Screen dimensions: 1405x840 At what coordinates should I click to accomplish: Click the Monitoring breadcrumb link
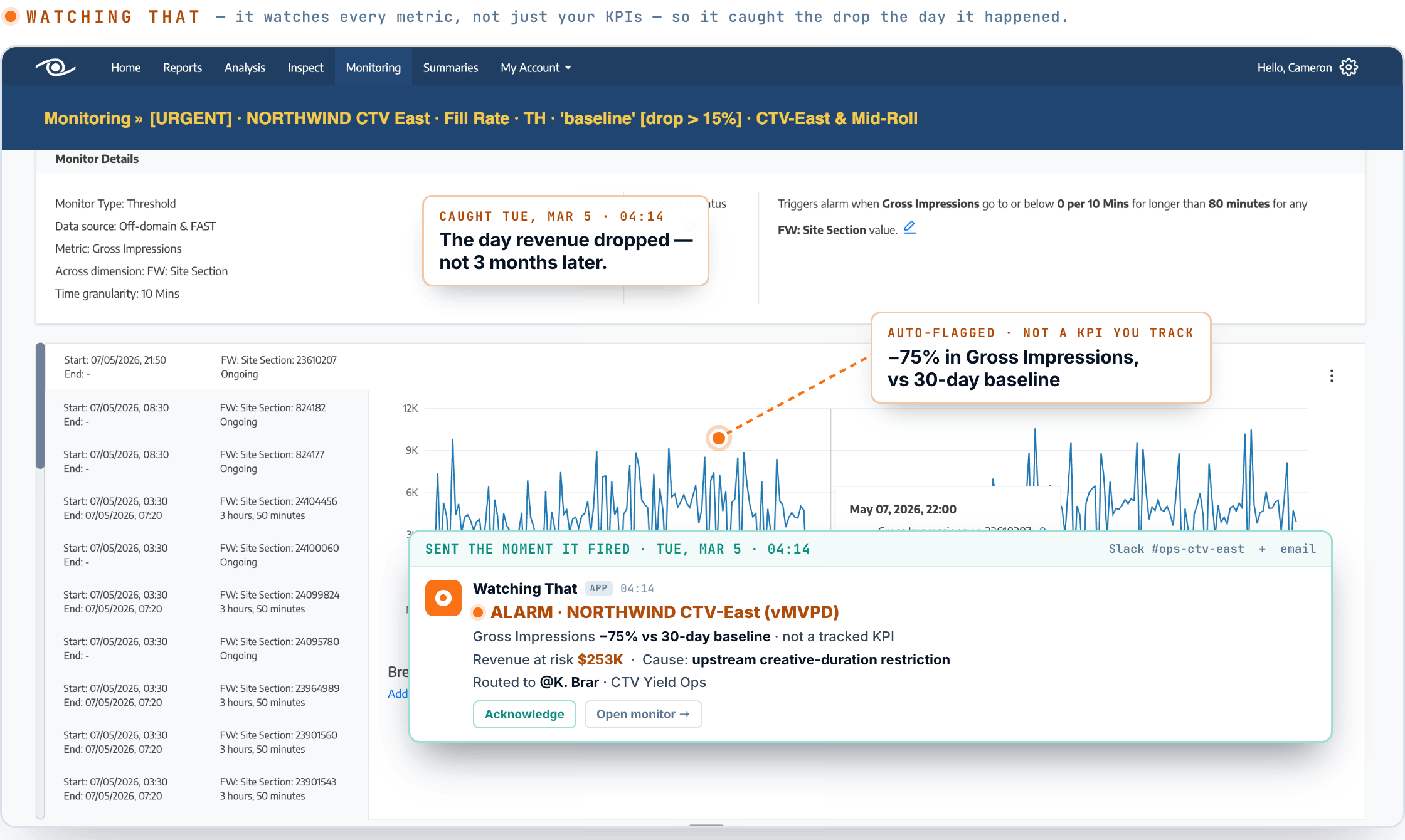(87, 118)
